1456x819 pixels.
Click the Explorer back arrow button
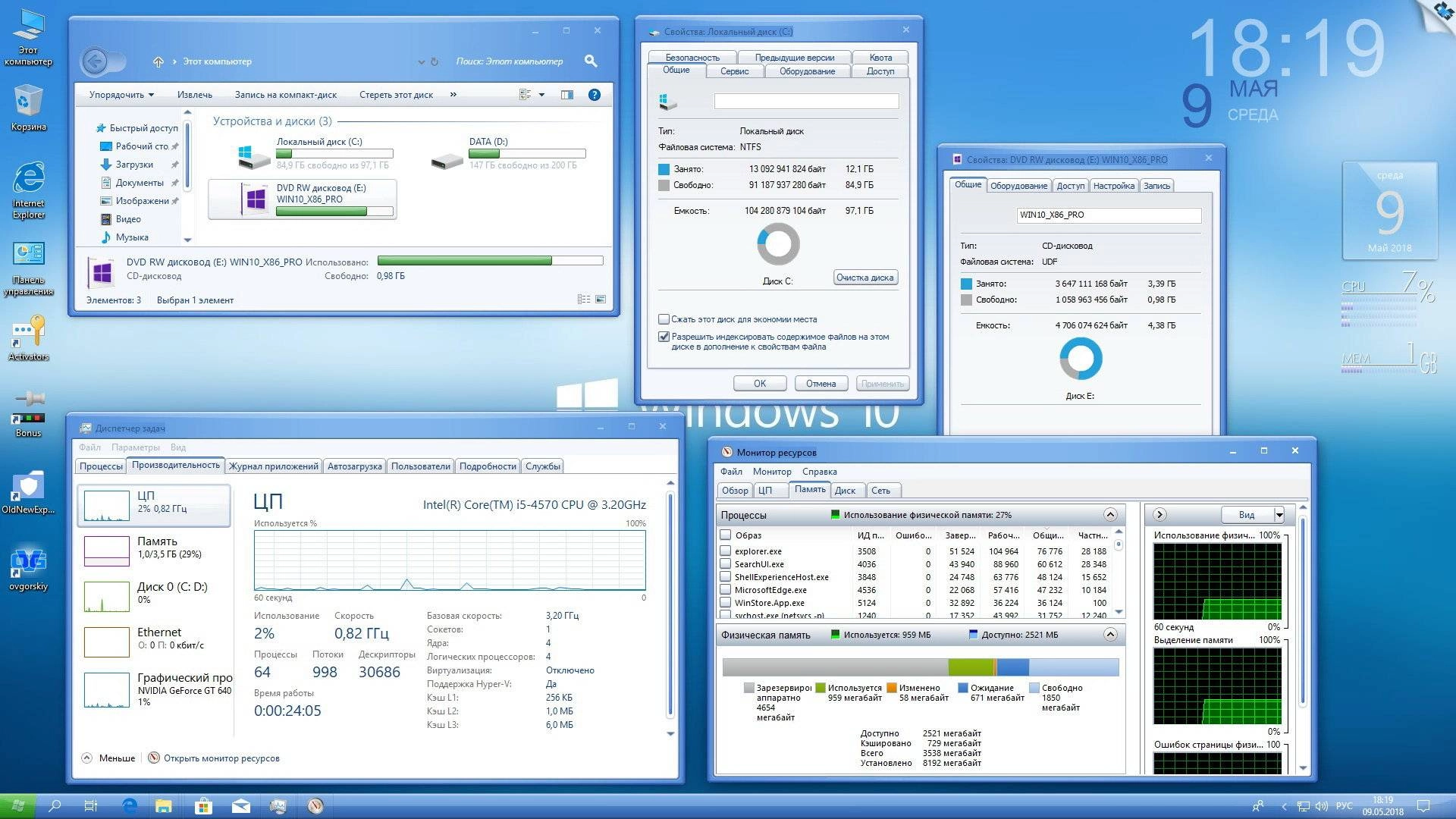[95, 61]
